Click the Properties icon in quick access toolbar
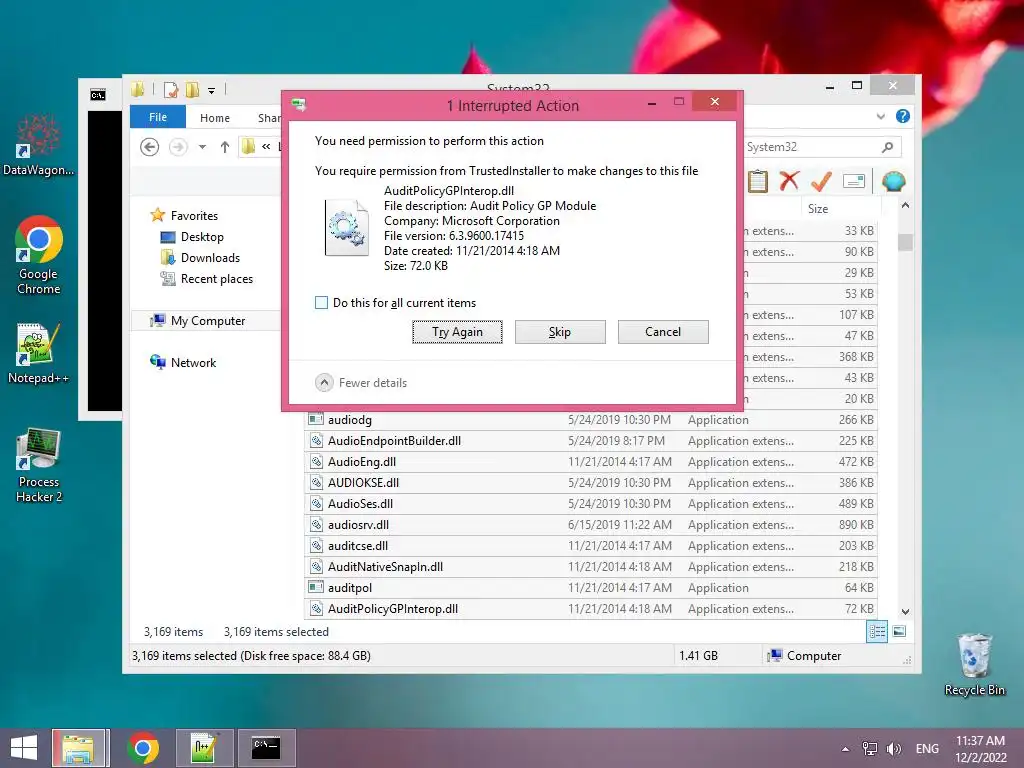The image size is (1024, 768). [171, 89]
